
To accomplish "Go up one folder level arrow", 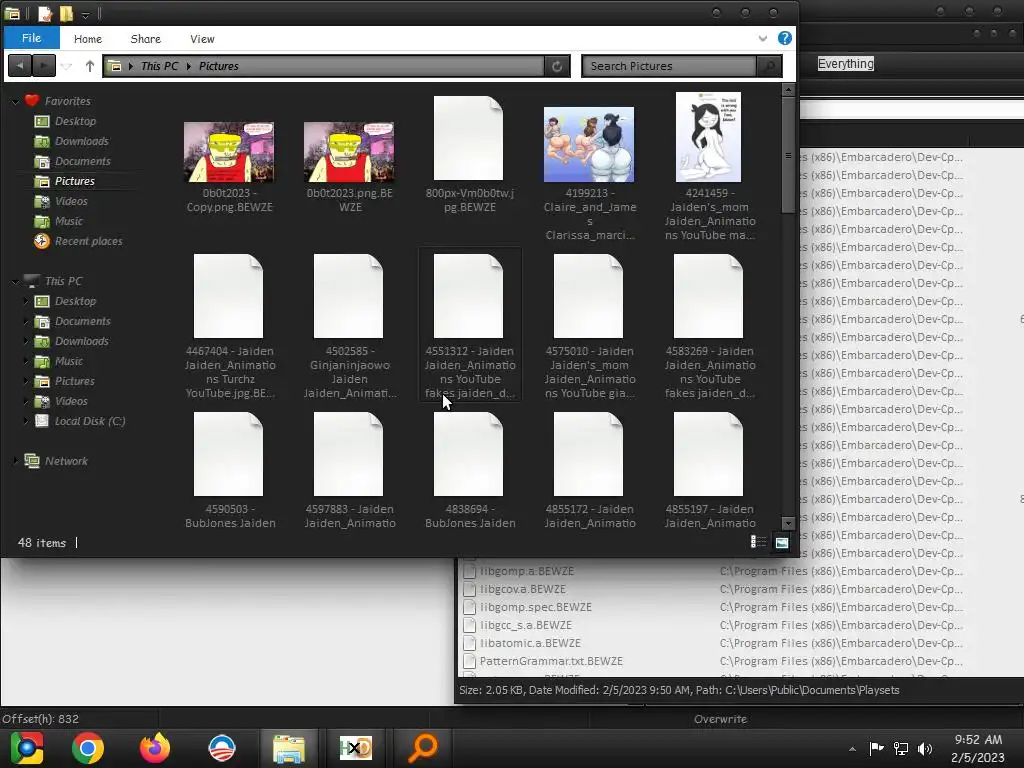I will 89,66.
